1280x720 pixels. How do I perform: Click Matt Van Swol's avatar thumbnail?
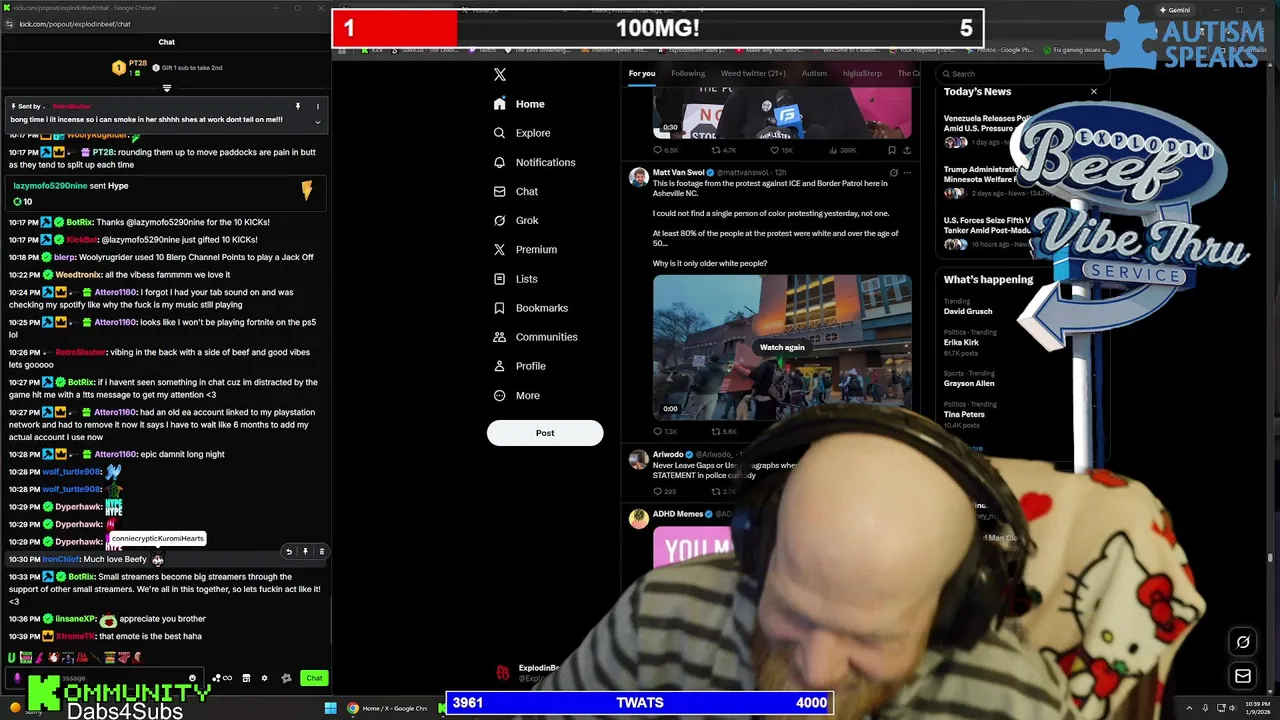(x=638, y=177)
